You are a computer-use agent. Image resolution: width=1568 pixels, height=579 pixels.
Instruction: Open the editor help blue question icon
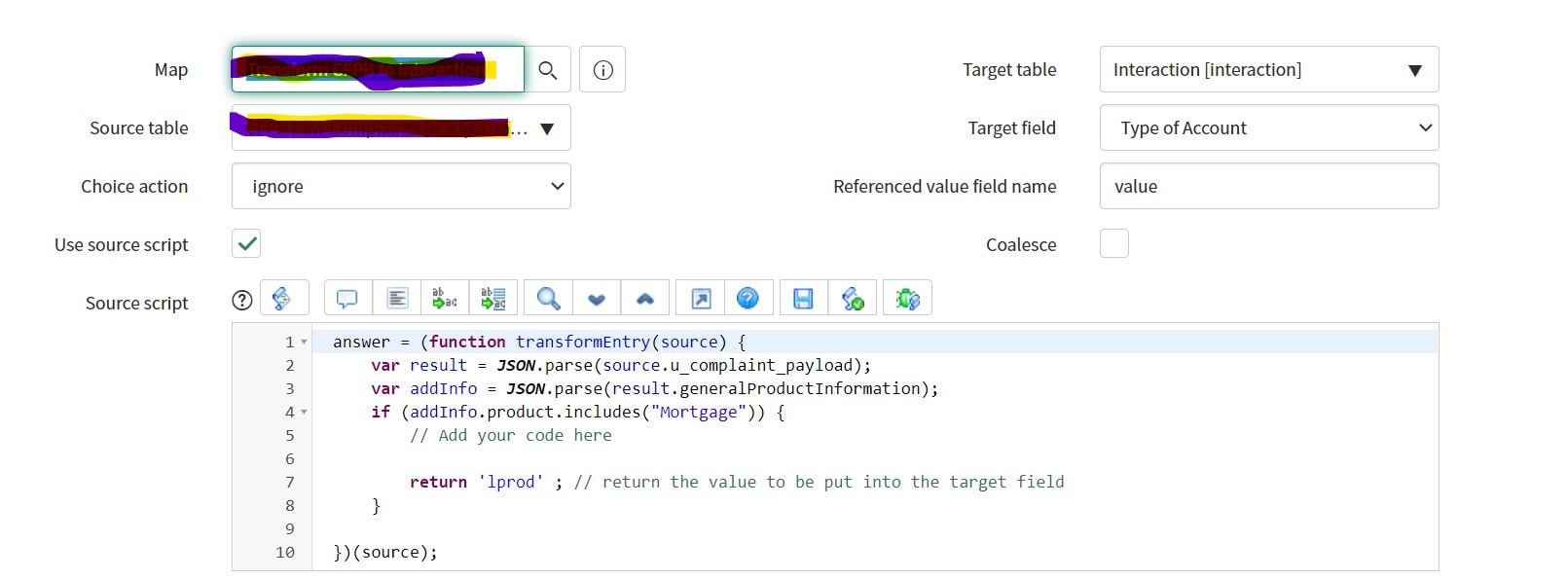click(748, 298)
